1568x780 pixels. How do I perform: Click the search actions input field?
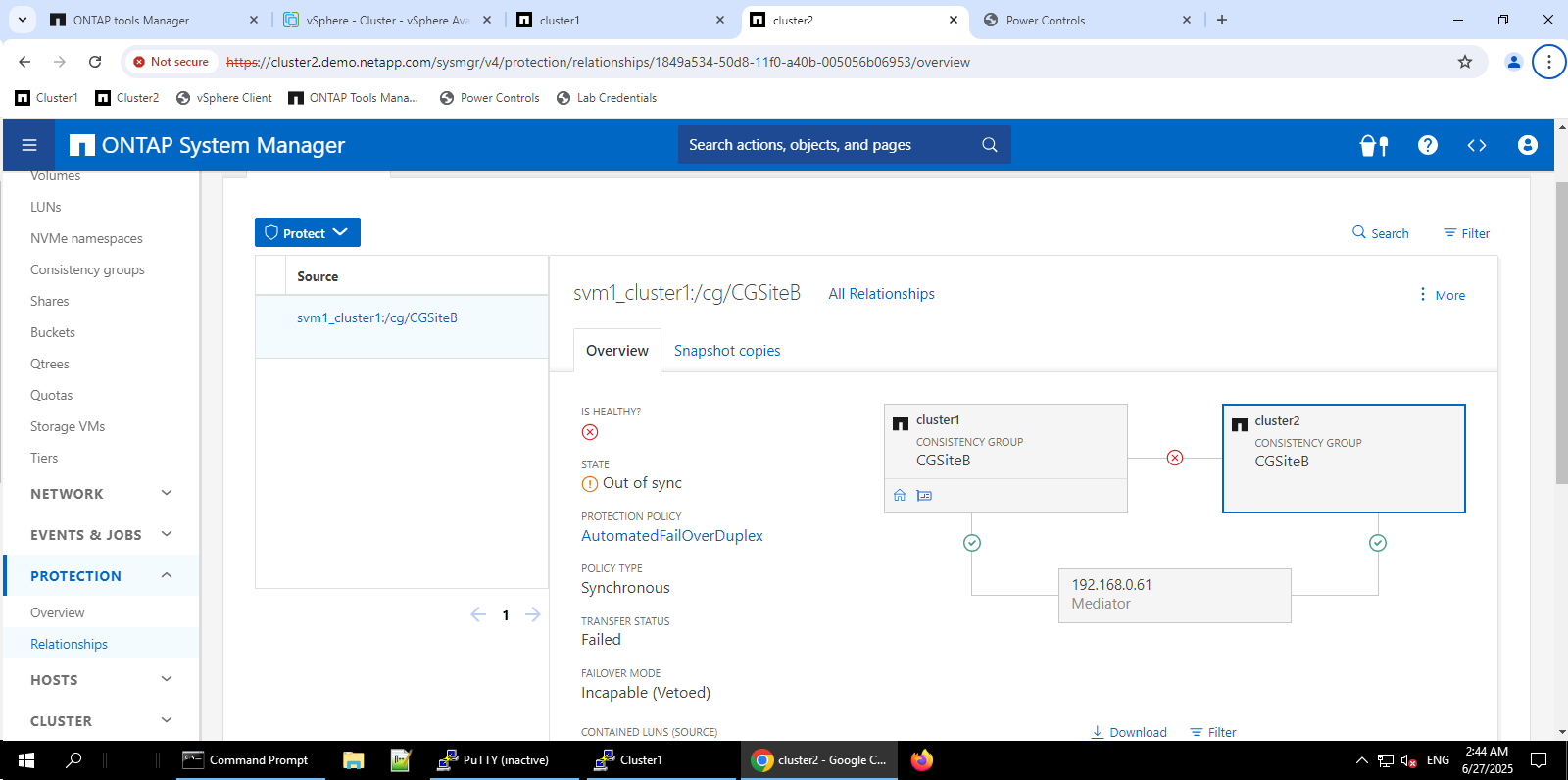click(828, 145)
